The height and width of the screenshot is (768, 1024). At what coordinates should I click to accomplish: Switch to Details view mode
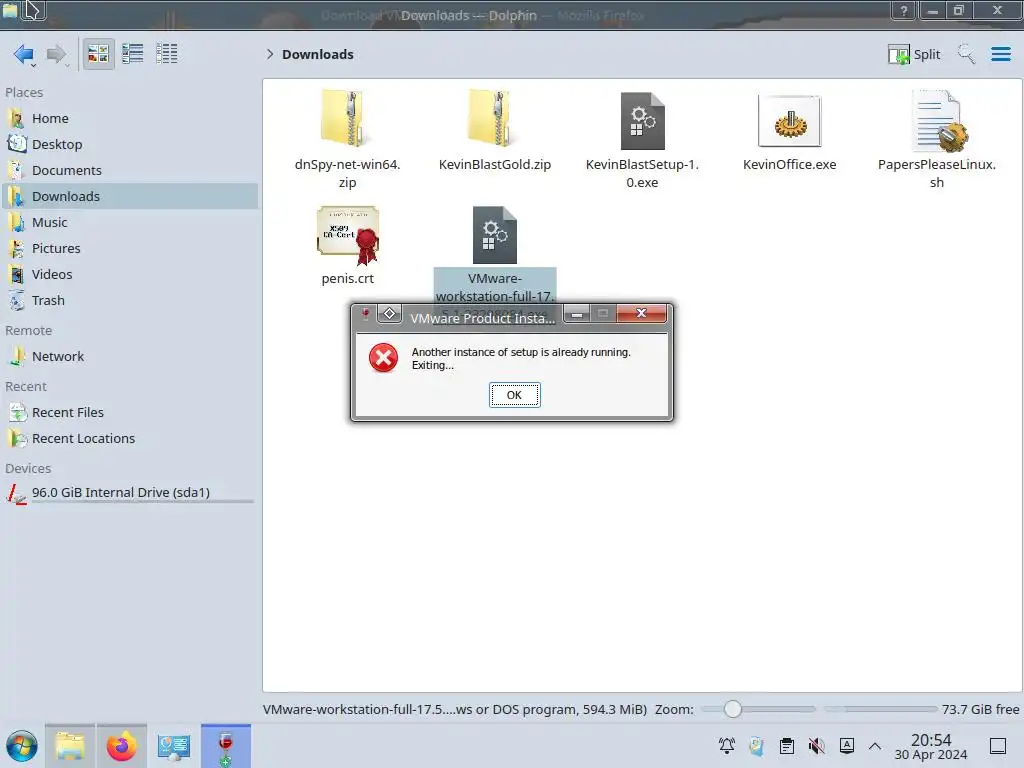click(x=167, y=54)
